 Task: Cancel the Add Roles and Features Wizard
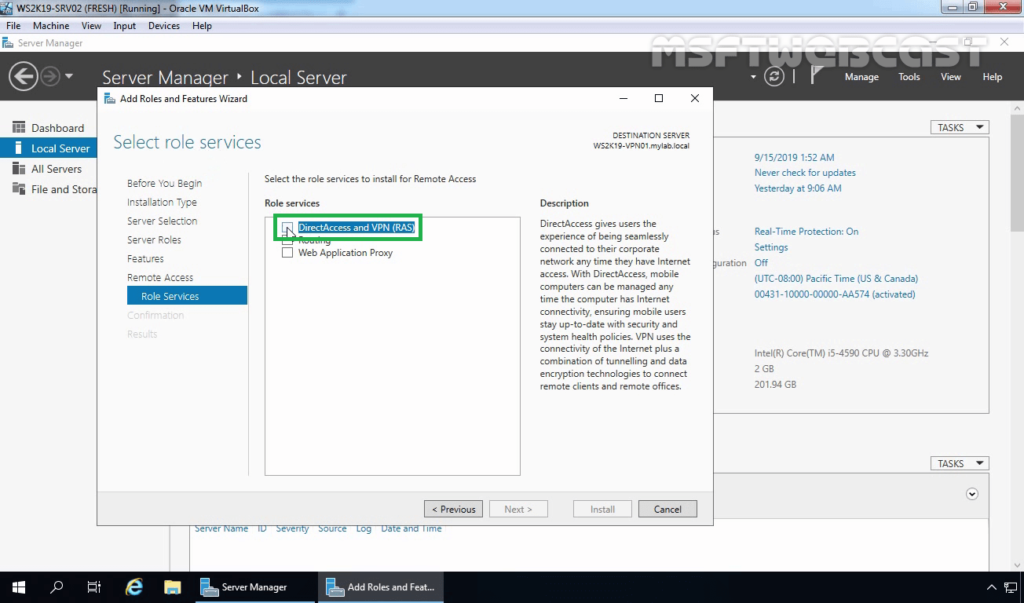click(x=667, y=509)
